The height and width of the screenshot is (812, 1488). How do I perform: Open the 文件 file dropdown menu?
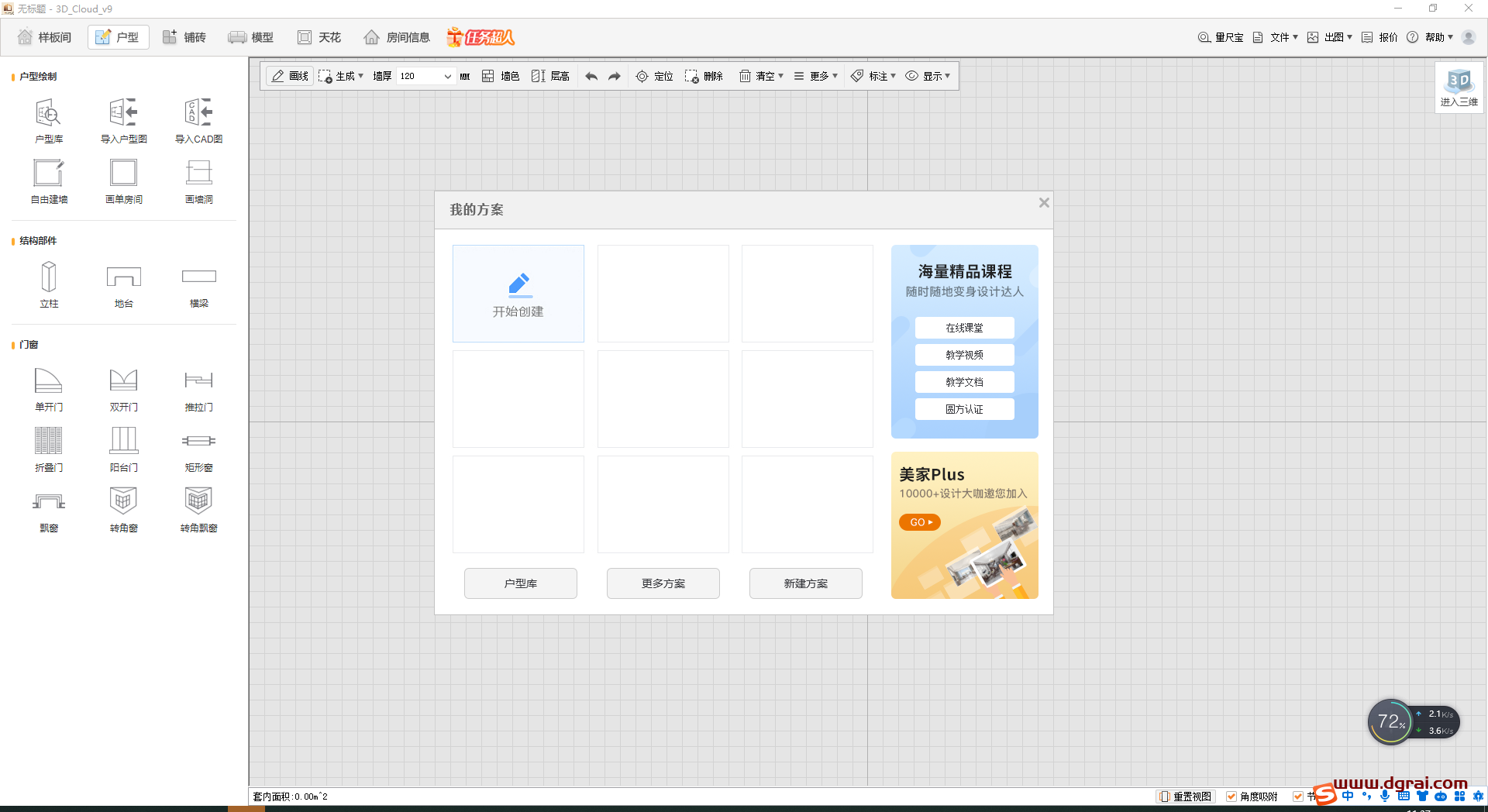pos(1275,37)
